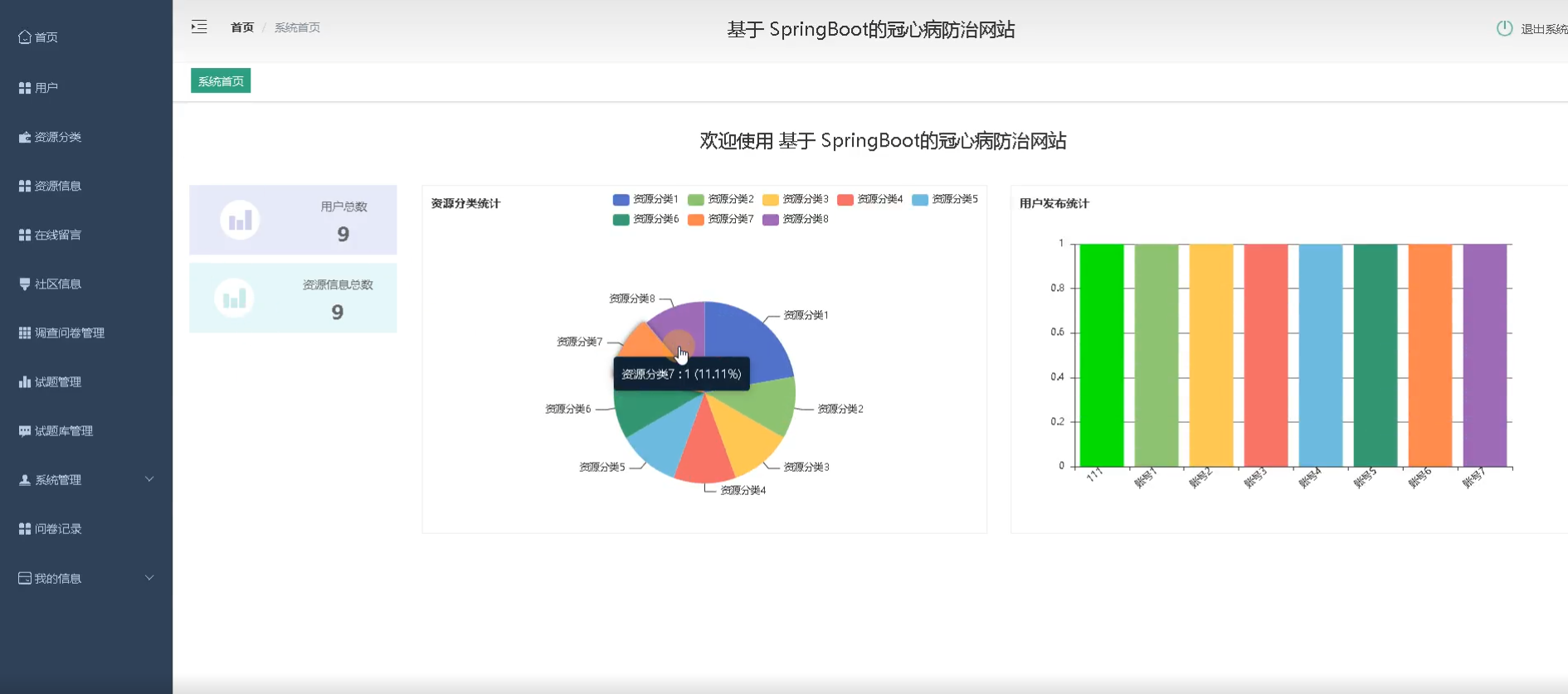
Task: Open the 社区信息 menu item
Action: click(86, 284)
